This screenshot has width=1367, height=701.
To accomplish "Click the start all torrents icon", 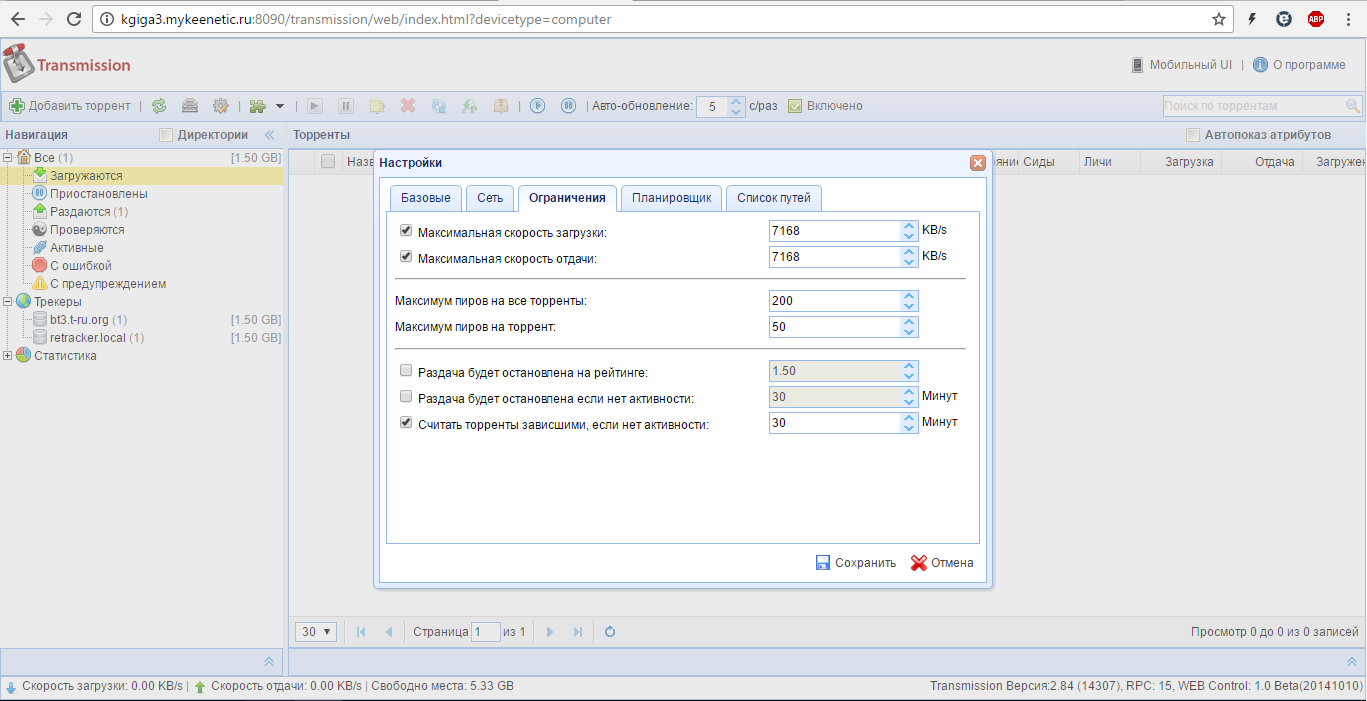I will [537, 106].
